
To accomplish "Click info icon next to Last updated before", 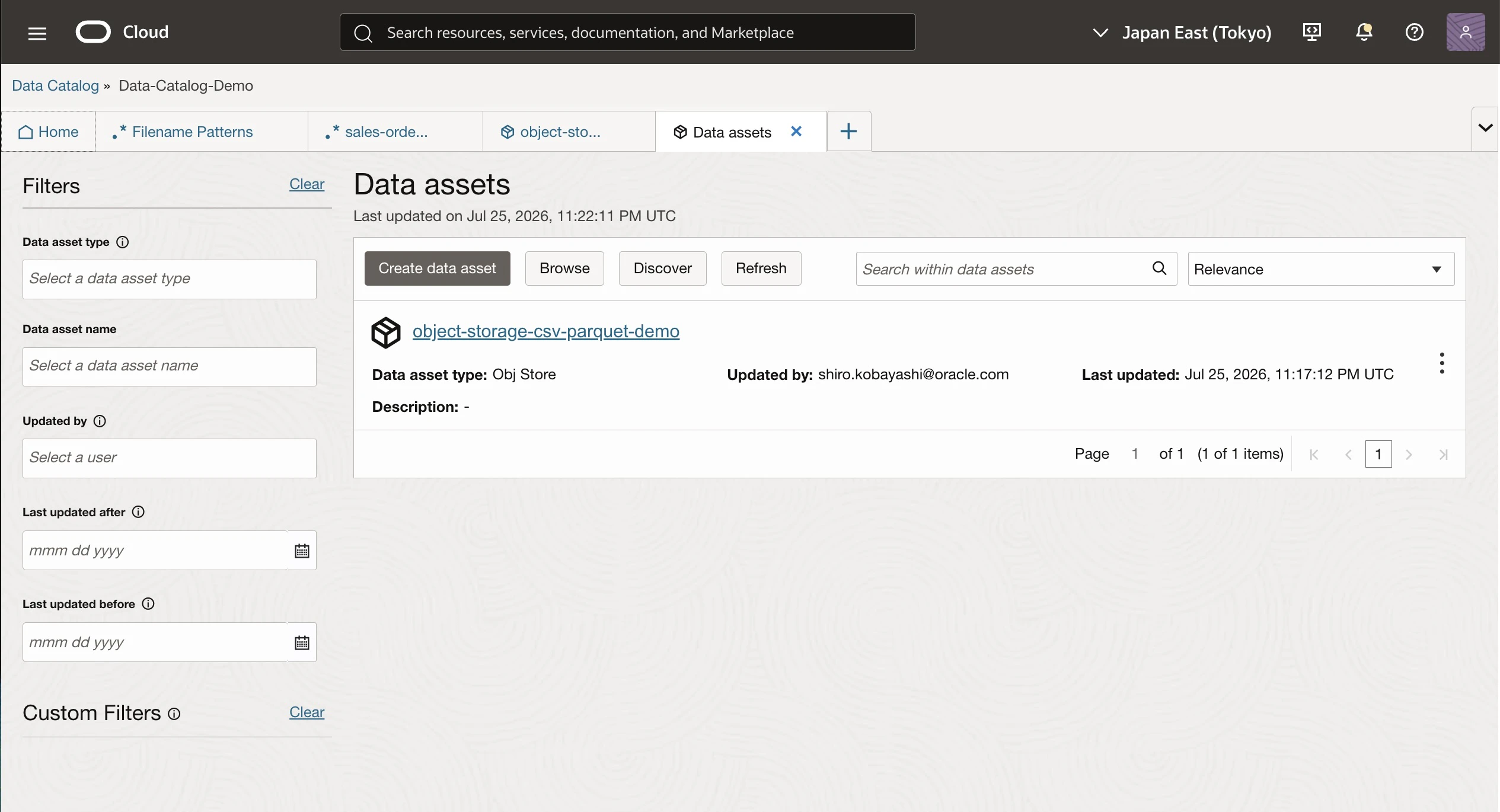I will [x=148, y=603].
